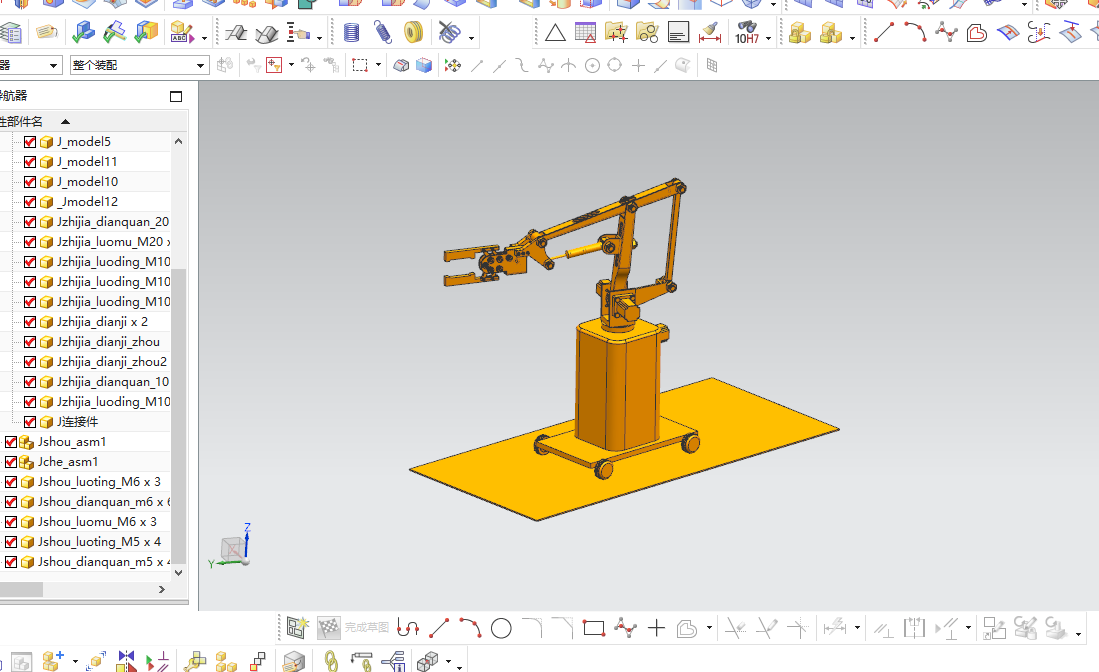Select Jzhijia_dianji_zhou in the assembly tree

coord(108,342)
